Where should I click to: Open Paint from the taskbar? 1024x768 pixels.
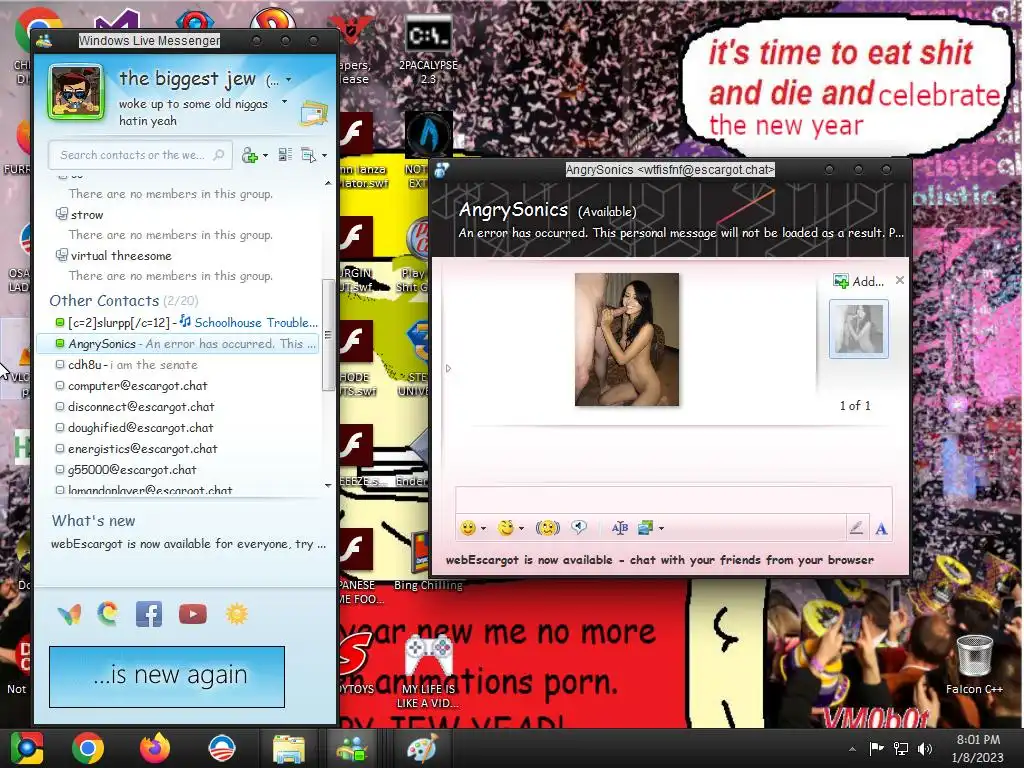point(422,748)
